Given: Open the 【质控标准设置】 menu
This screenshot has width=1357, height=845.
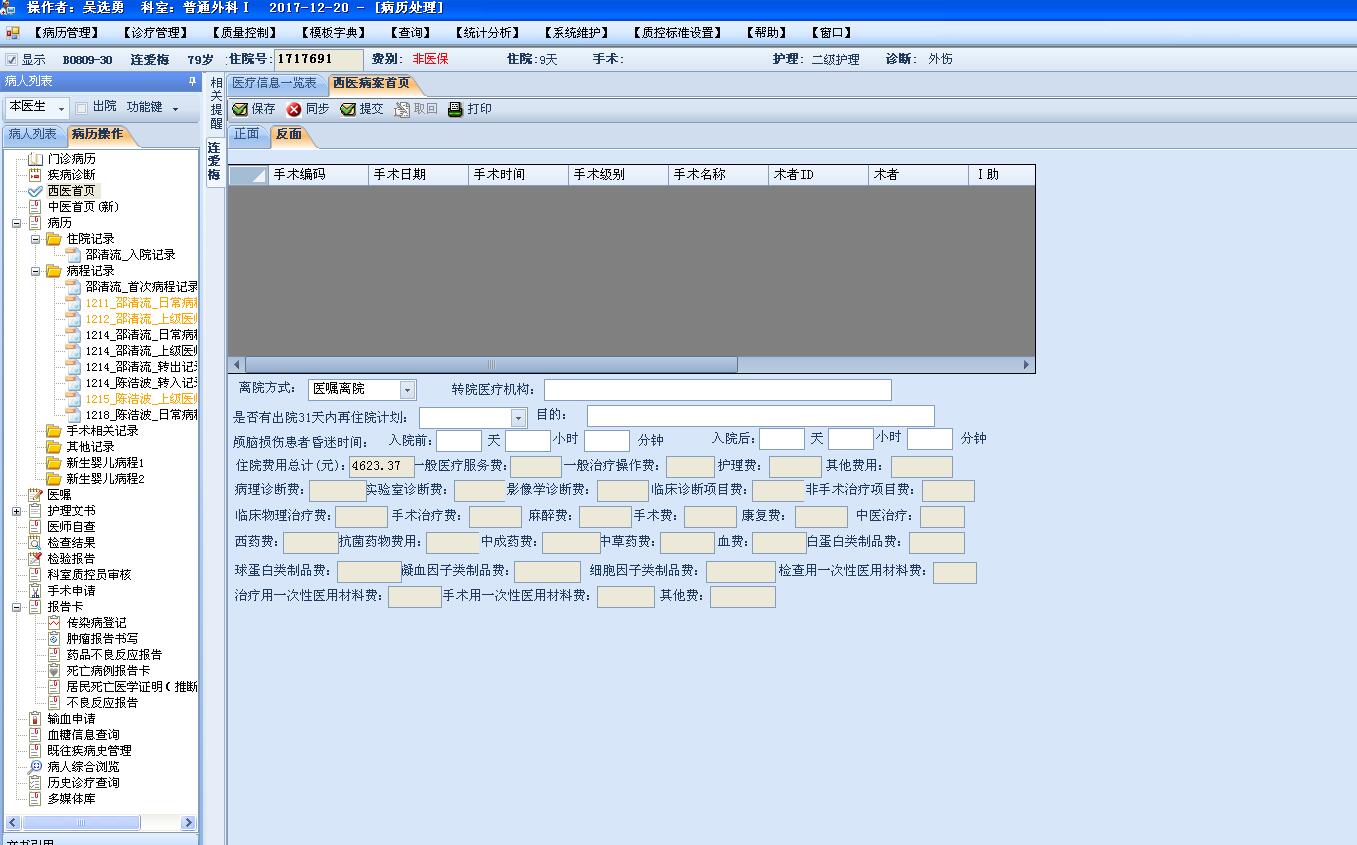Looking at the screenshot, I should [678, 33].
